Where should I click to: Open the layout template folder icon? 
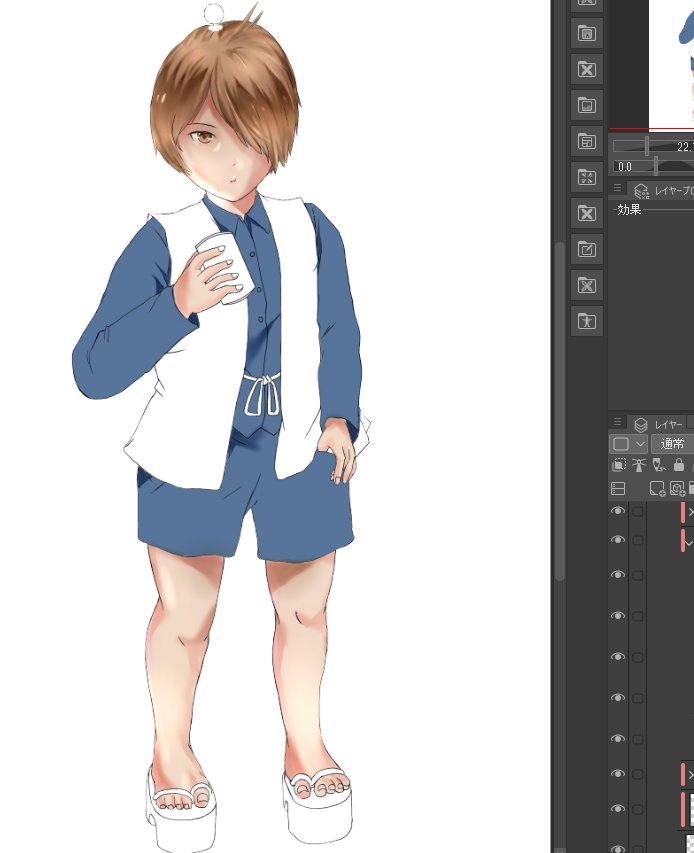(586, 141)
